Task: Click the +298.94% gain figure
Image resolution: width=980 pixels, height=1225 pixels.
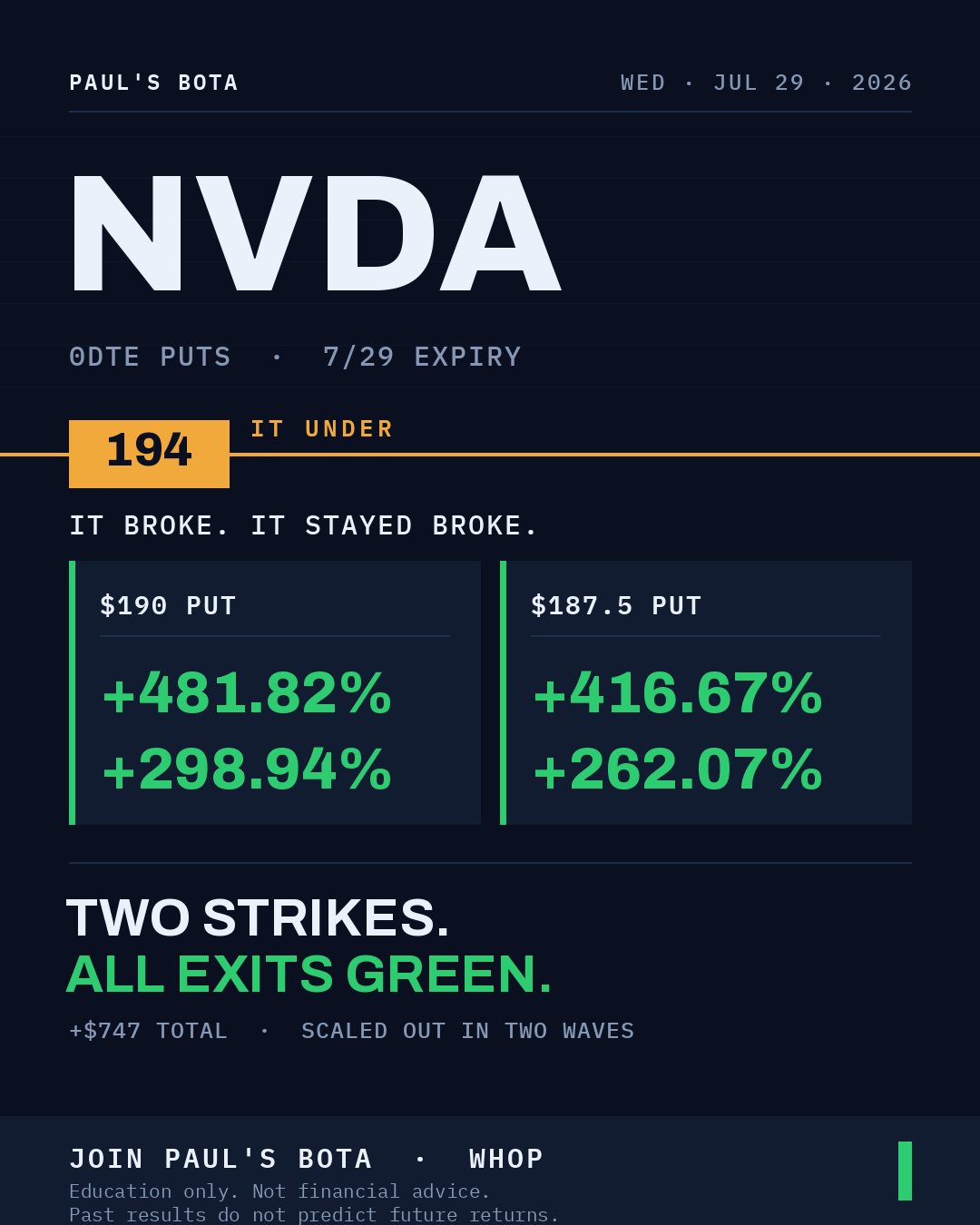Action: (x=247, y=769)
